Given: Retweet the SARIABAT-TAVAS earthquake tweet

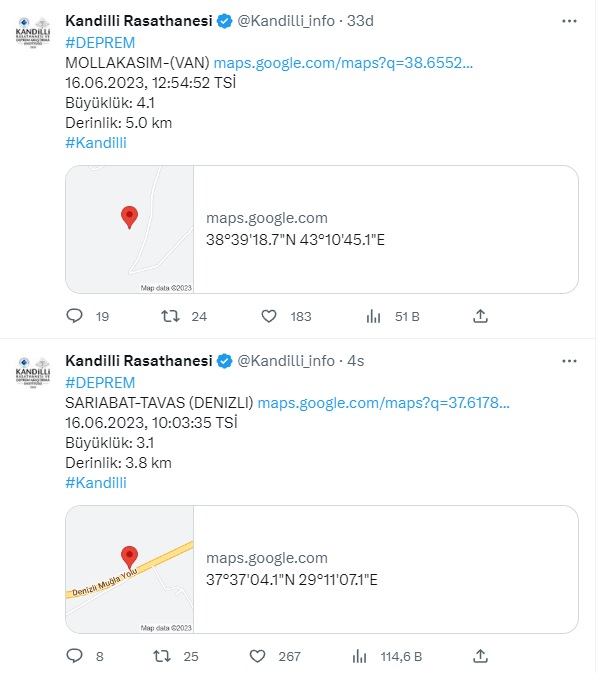Looking at the screenshot, I should [x=171, y=656].
